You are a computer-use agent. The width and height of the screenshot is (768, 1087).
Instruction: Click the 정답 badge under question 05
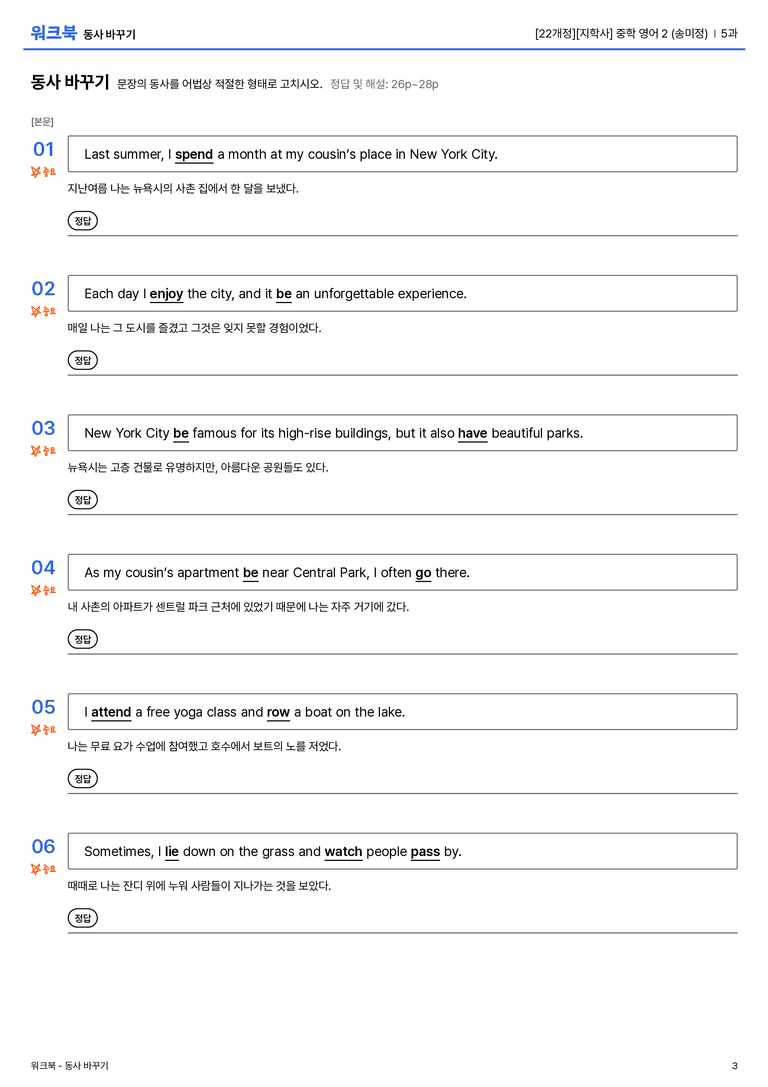(82, 779)
